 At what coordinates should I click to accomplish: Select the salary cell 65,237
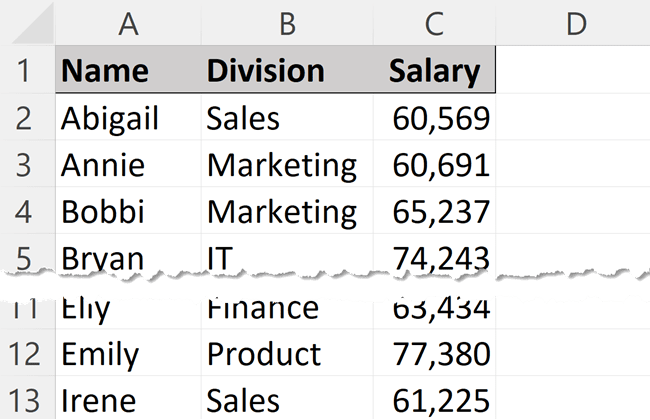(x=433, y=212)
